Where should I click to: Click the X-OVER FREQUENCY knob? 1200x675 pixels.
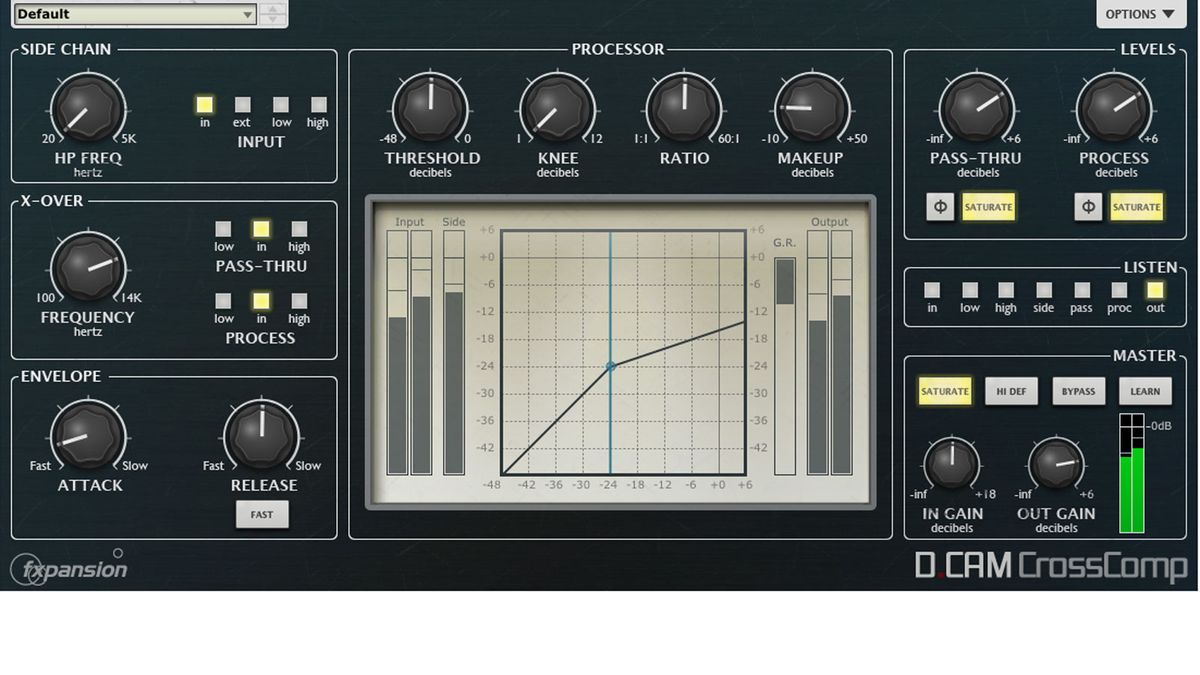pos(88,268)
